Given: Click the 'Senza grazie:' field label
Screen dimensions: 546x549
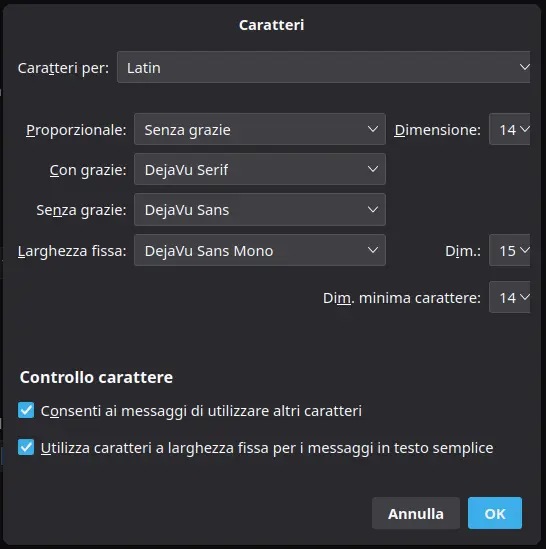Looking at the screenshot, I should point(81,210).
